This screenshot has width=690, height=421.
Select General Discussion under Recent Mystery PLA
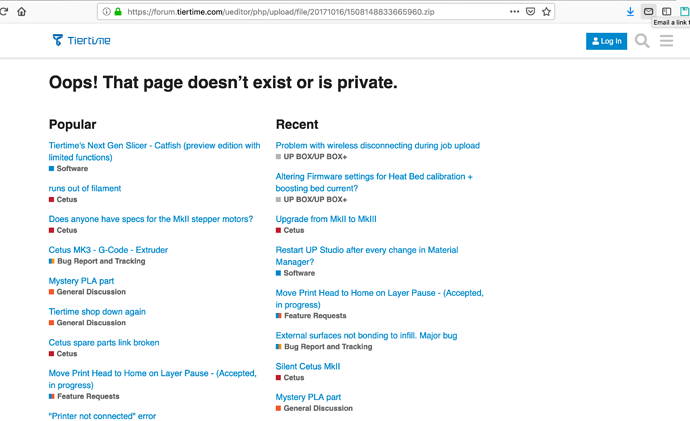coord(314,408)
